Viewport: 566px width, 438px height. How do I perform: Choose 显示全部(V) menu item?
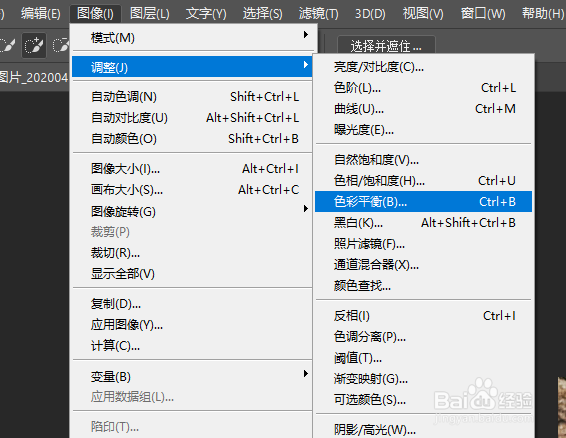192,274
